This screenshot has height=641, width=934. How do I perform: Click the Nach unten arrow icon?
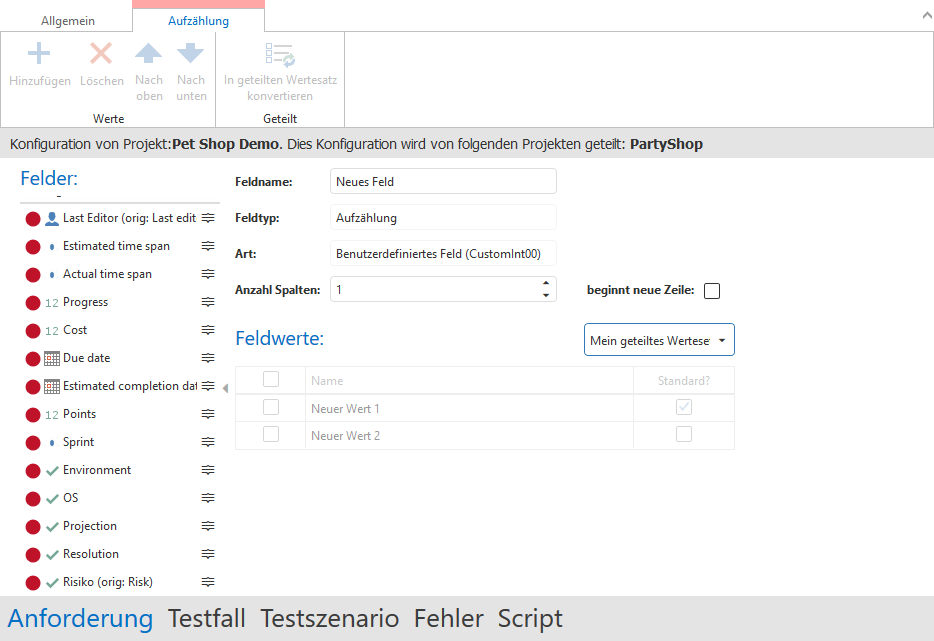pos(191,54)
